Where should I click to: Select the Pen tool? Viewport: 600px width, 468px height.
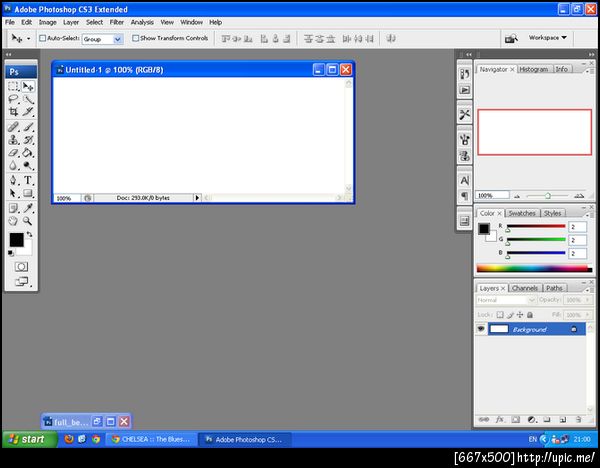[x=13, y=180]
